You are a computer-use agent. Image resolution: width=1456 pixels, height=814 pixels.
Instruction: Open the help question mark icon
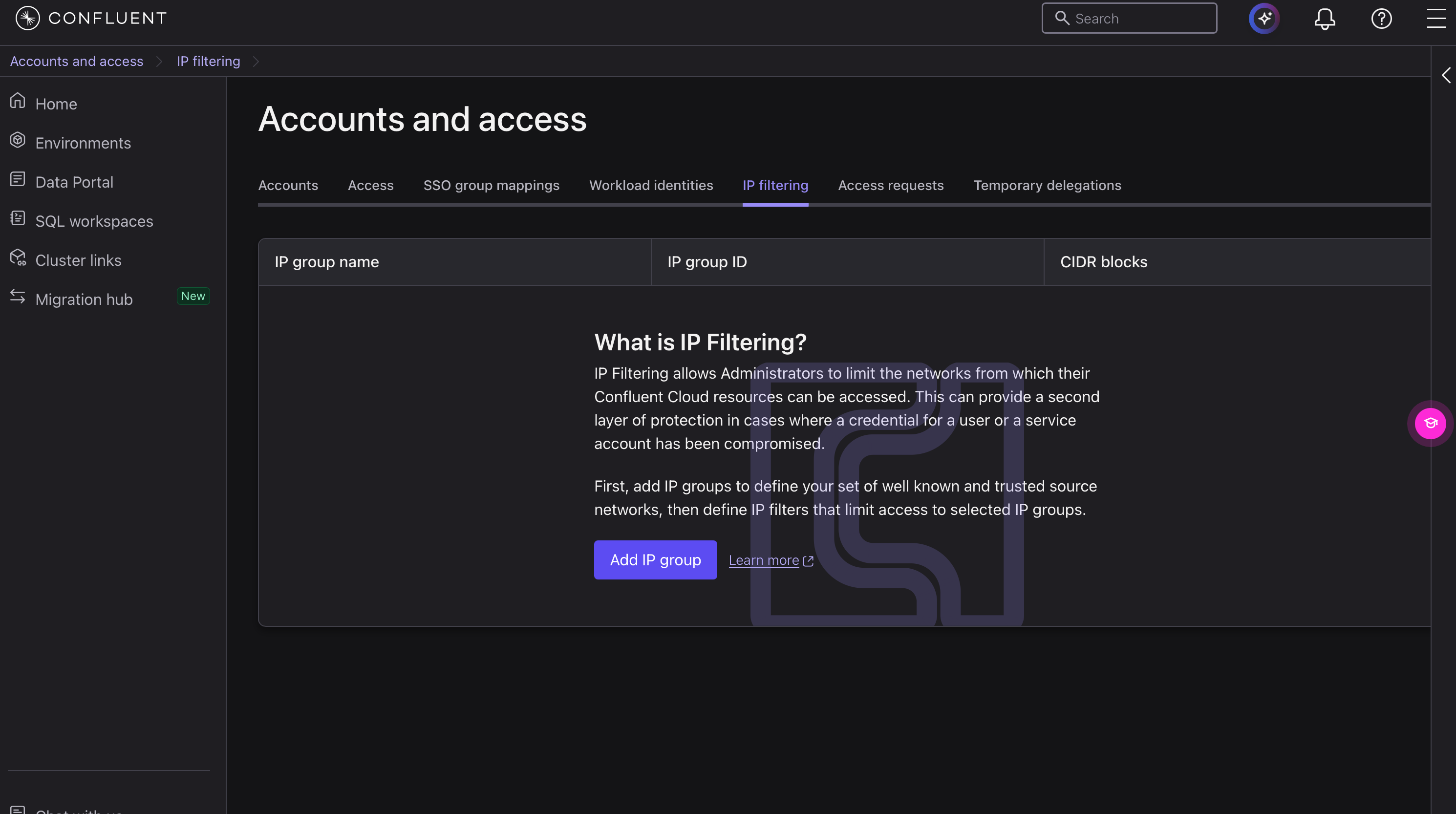(1381, 19)
